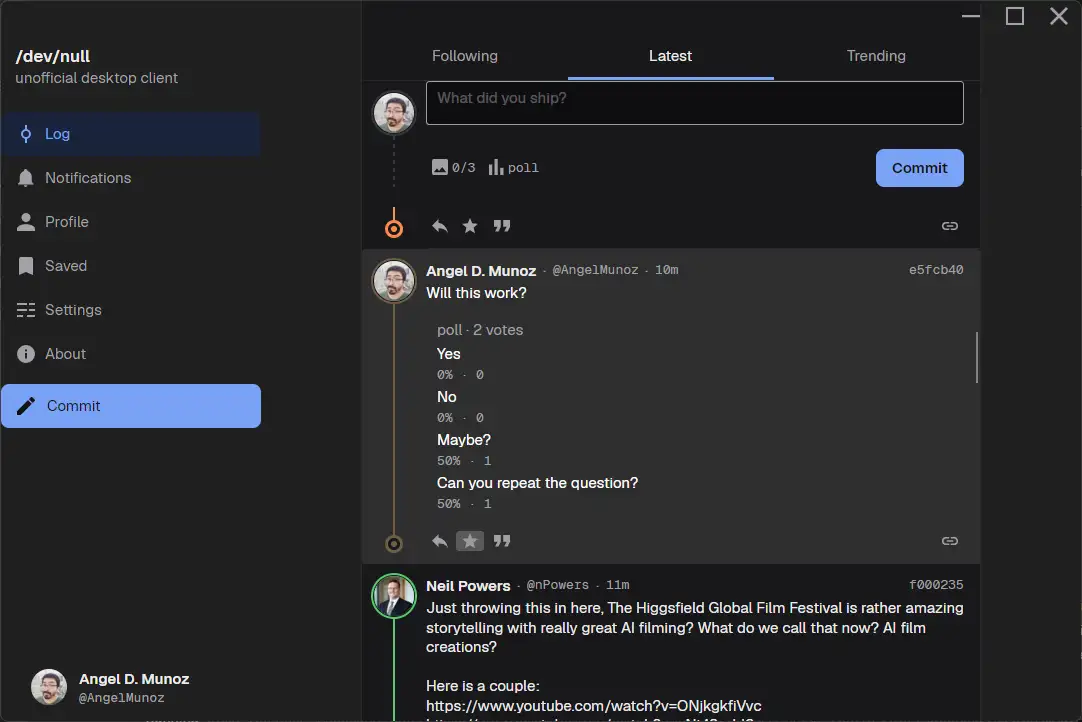The width and height of the screenshot is (1082, 722).
Task: Click the blue Commit button in composer
Action: click(x=919, y=168)
